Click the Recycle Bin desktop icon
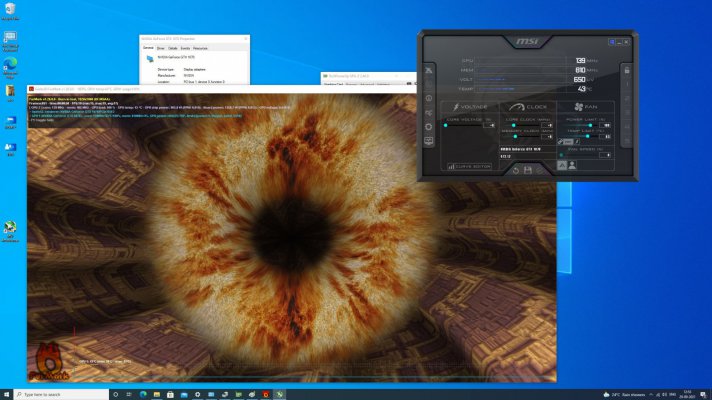This screenshot has width=712, height=400. click(10, 11)
